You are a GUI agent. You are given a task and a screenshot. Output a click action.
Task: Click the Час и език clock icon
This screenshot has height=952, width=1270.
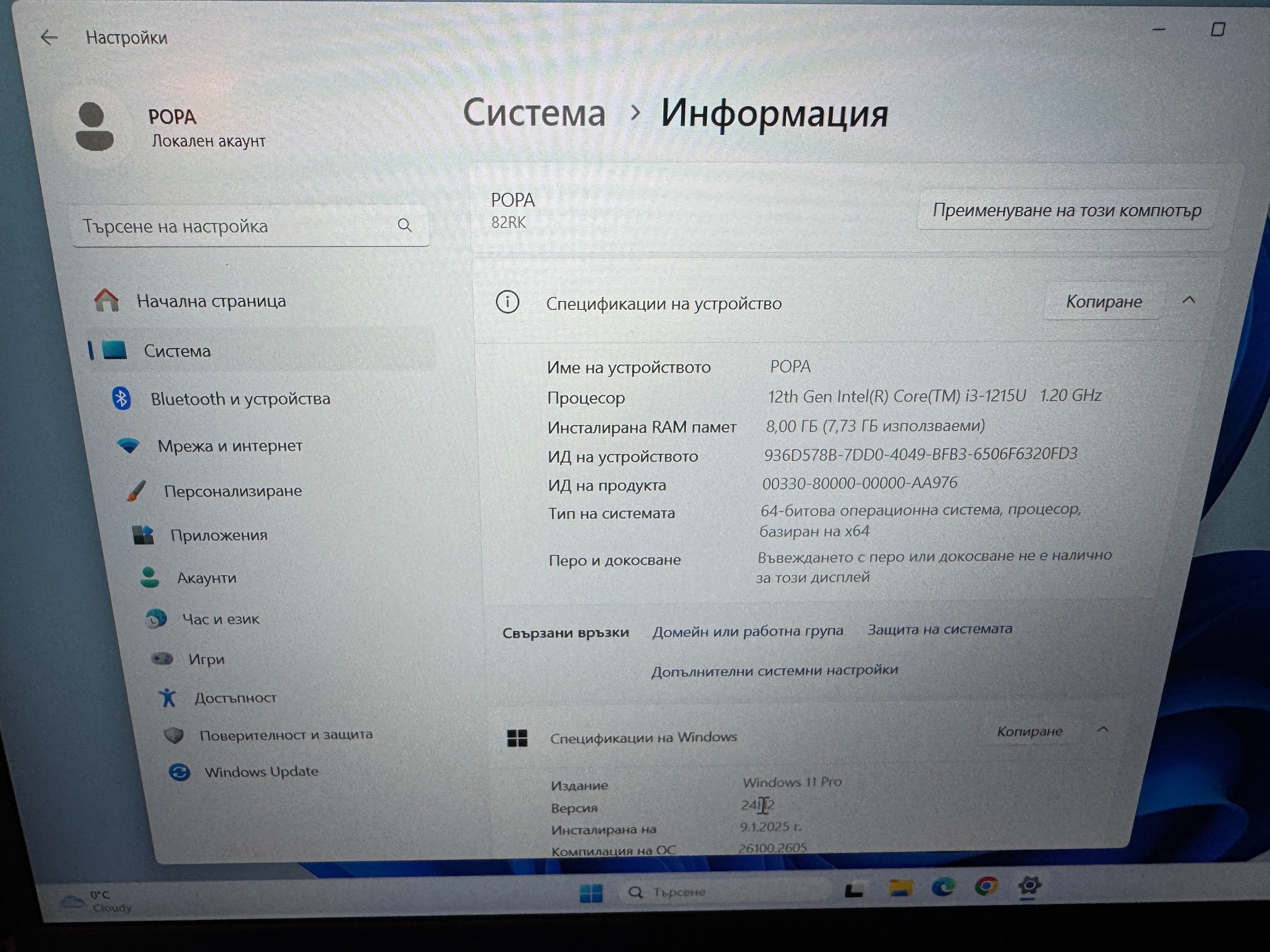[156, 619]
